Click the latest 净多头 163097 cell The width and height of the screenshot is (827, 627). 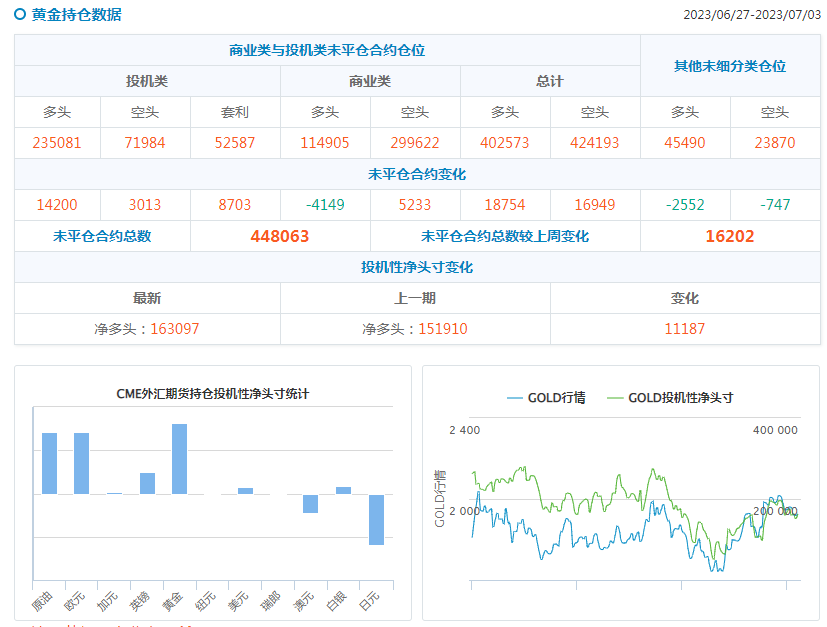point(147,328)
